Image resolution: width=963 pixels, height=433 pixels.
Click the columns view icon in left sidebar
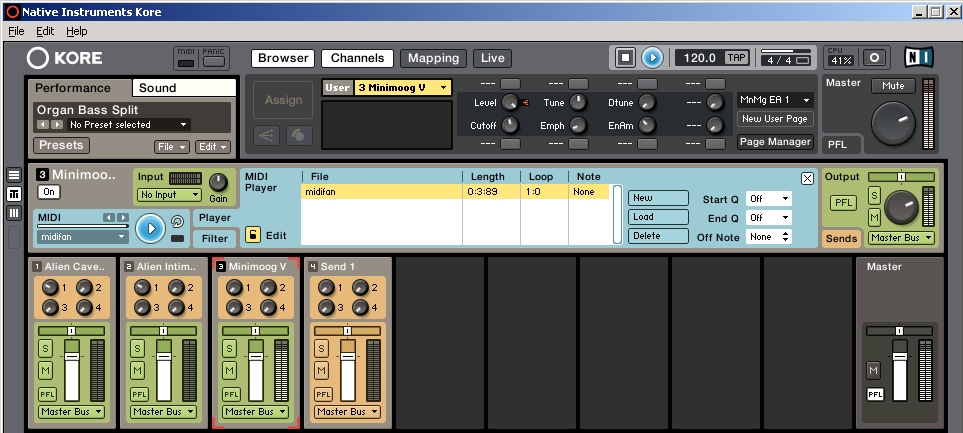click(14, 213)
